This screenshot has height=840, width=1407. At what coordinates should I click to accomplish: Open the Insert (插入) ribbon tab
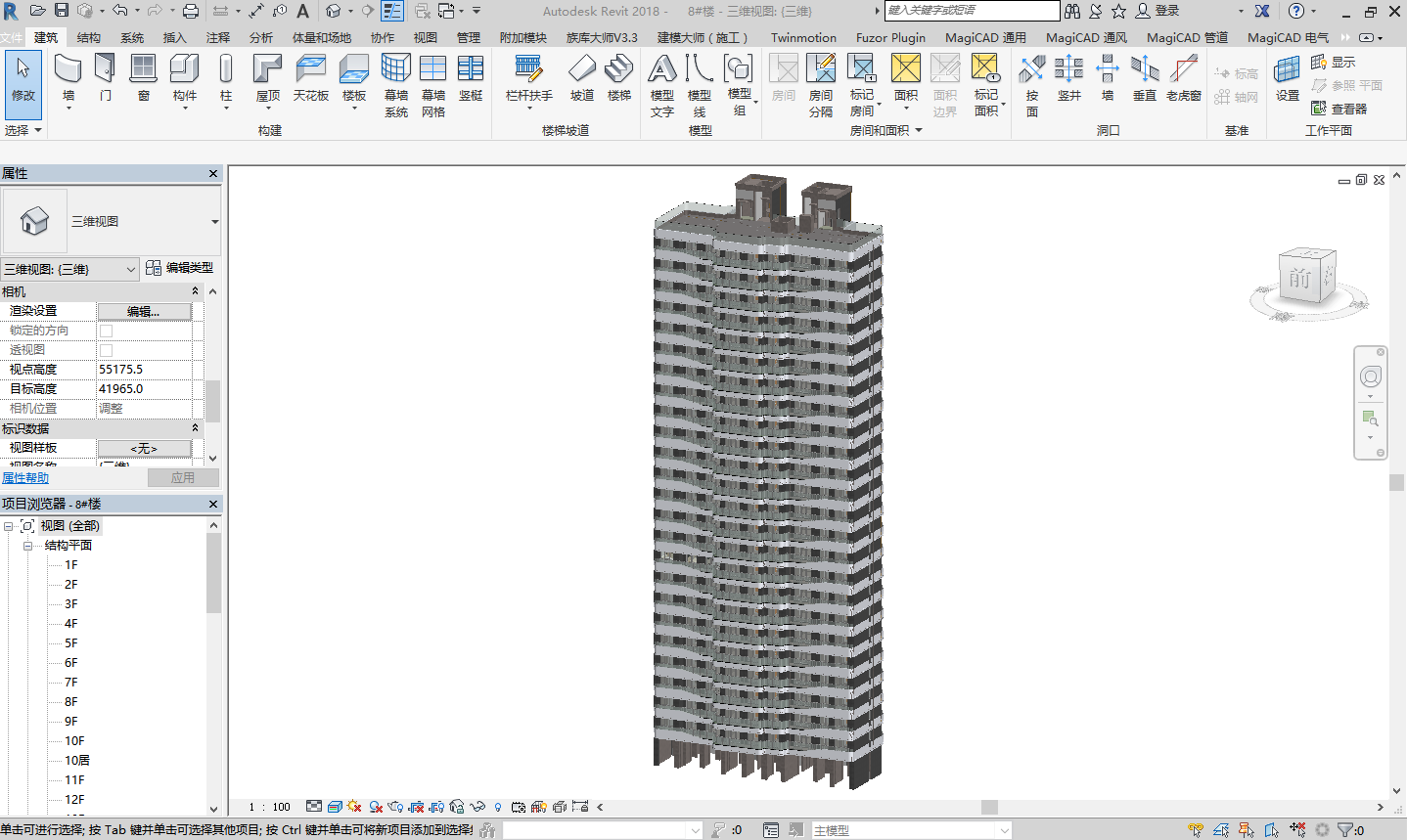pyautogui.click(x=174, y=37)
